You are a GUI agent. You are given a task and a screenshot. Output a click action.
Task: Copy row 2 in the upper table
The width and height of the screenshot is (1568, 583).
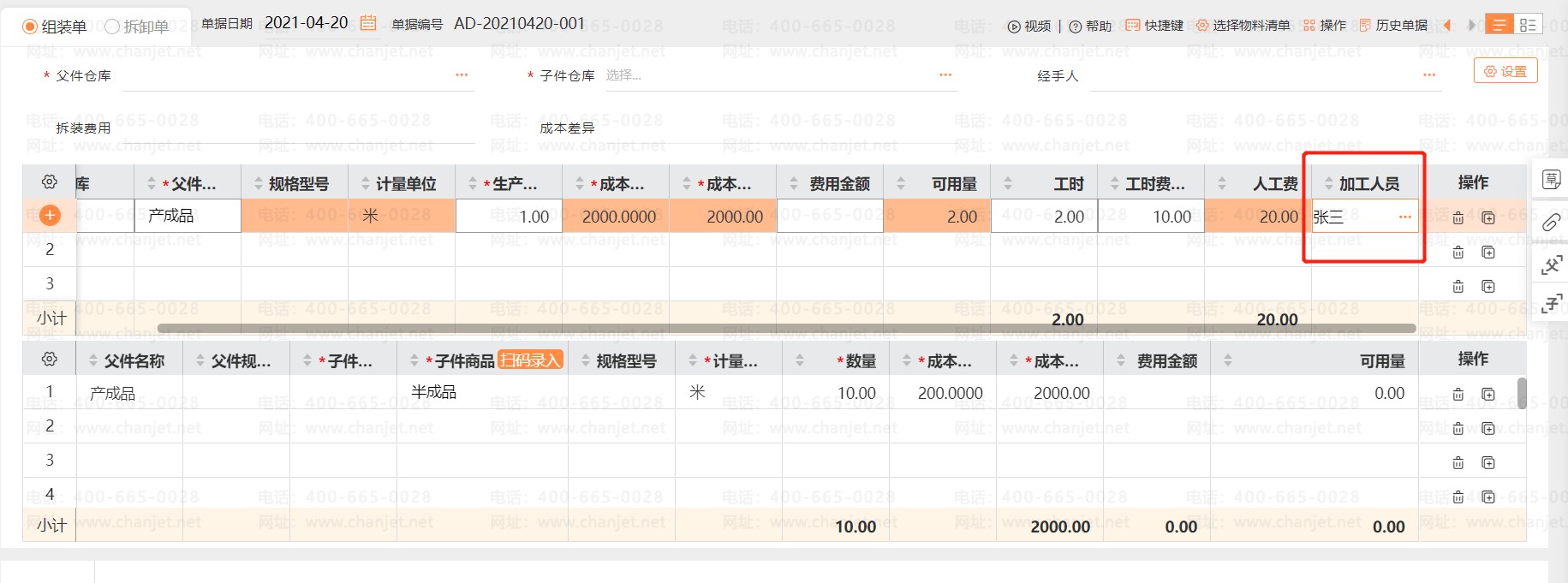click(1488, 253)
